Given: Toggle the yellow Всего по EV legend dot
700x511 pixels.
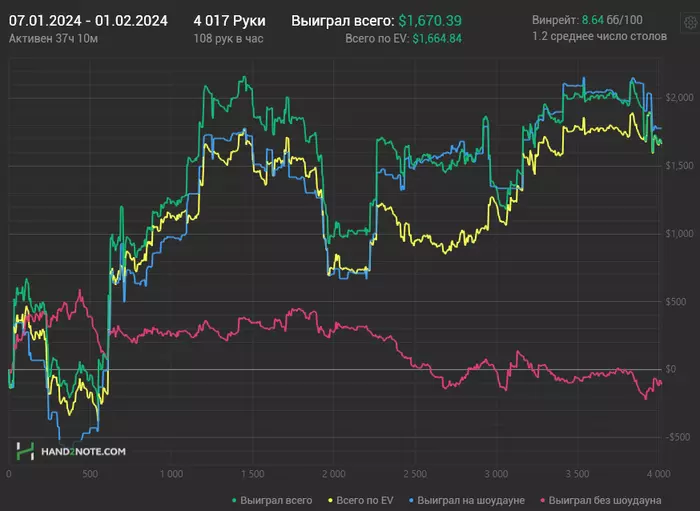Looking at the screenshot, I should point(331,501).
